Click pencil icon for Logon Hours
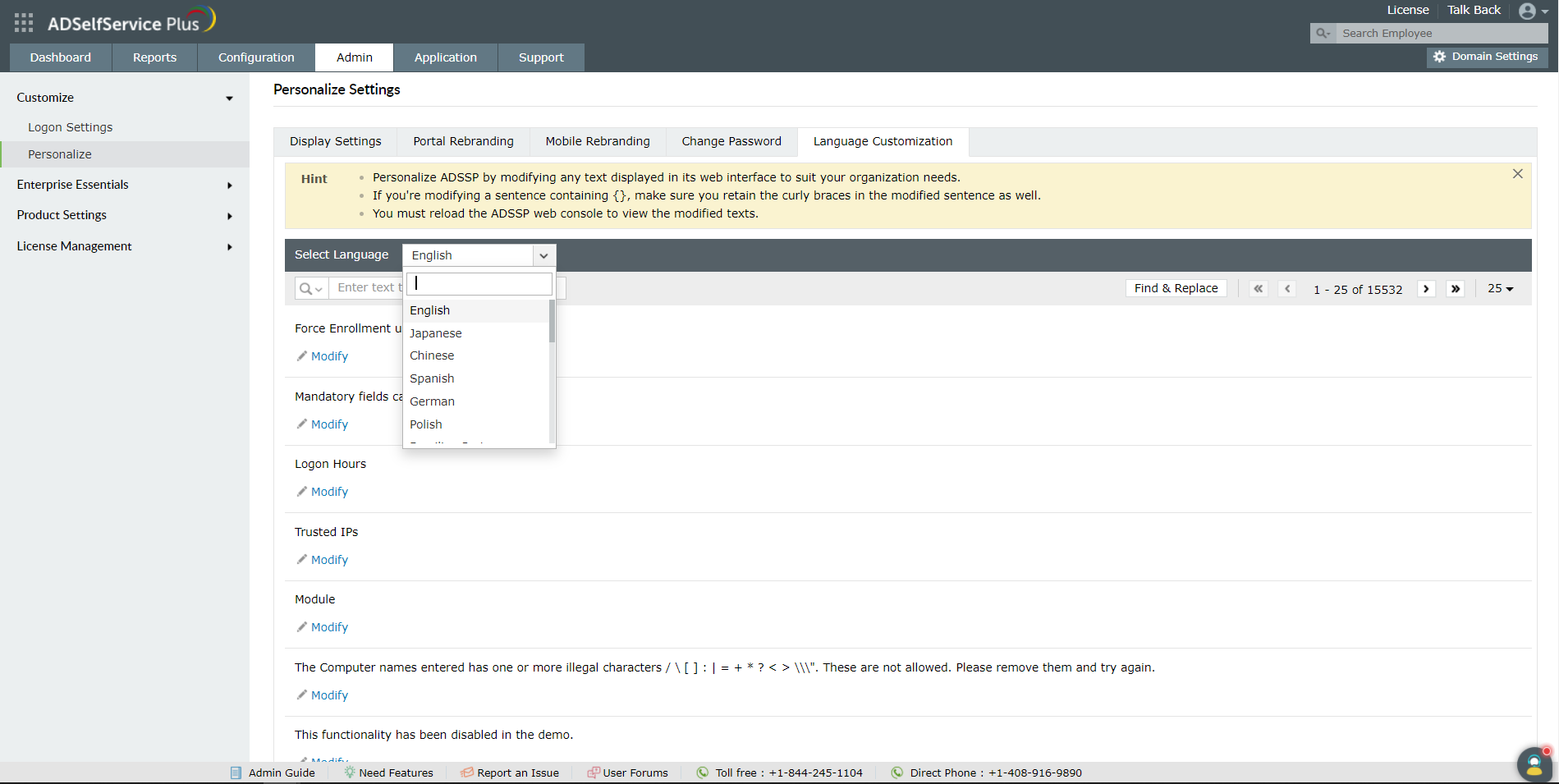 pos(301,492)
